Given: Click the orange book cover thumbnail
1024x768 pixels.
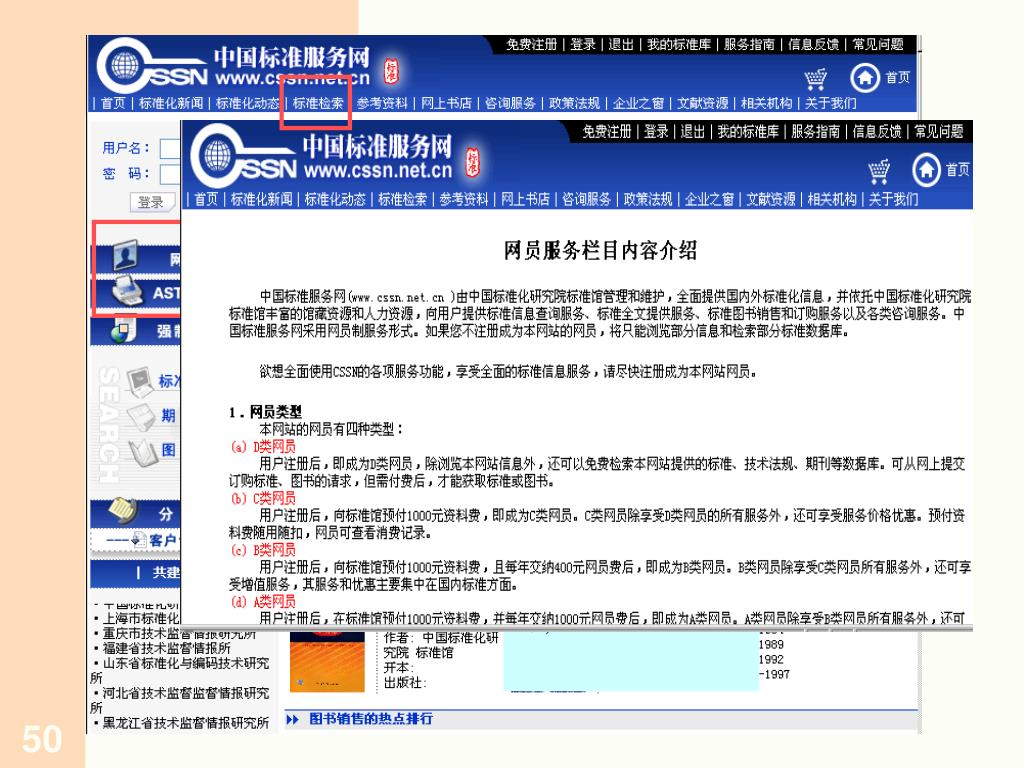Looking at the screenshot, I should (x=327, y=664).
